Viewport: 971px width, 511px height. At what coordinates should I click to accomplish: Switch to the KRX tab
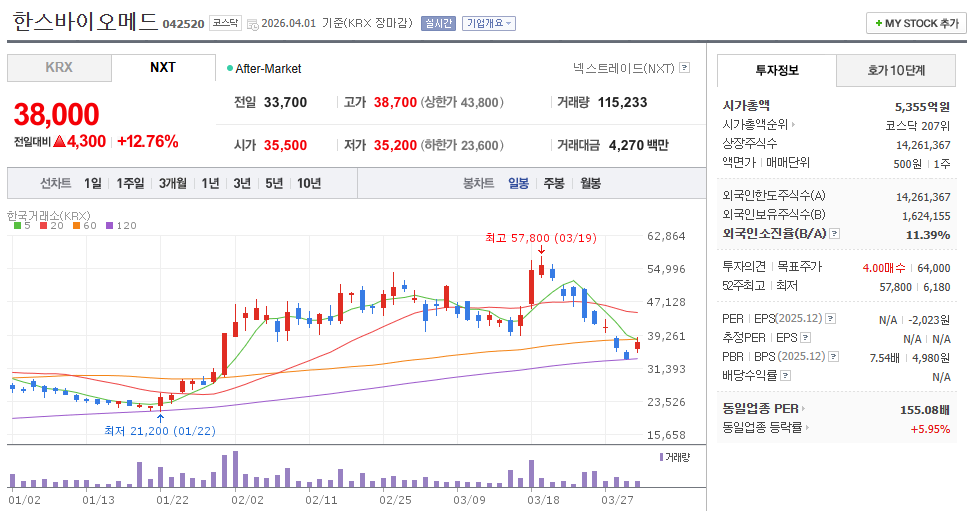[x=59, y=68]
